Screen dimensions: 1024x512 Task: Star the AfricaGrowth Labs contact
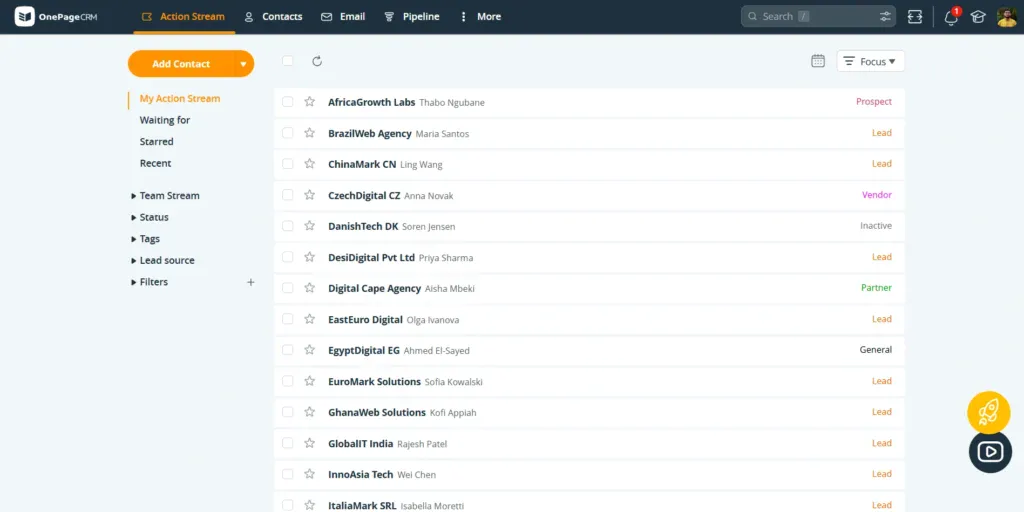click(x=310, y=102)
